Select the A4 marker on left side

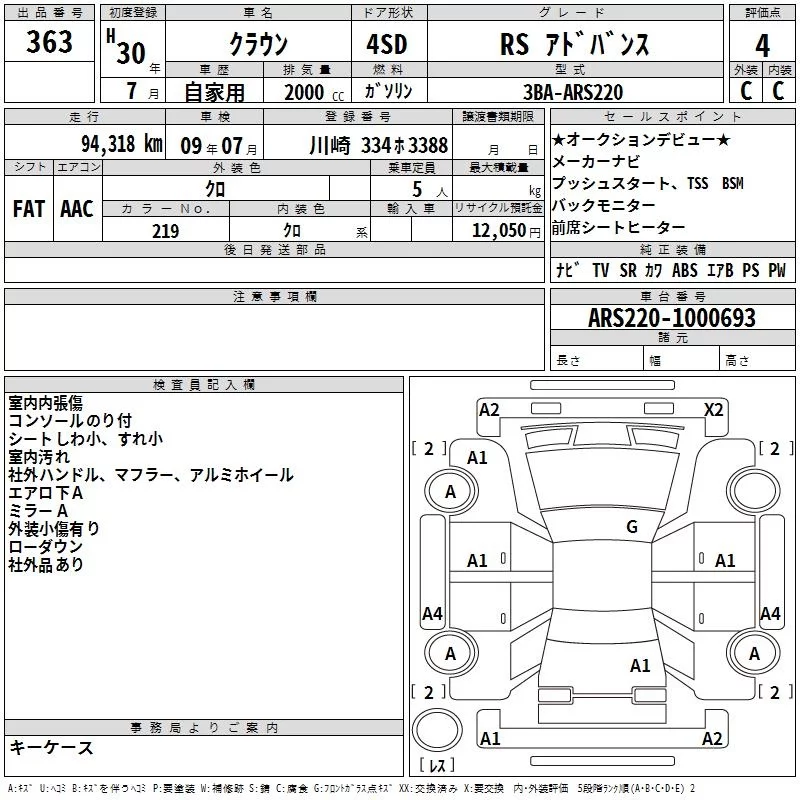[x=432, y=613]
